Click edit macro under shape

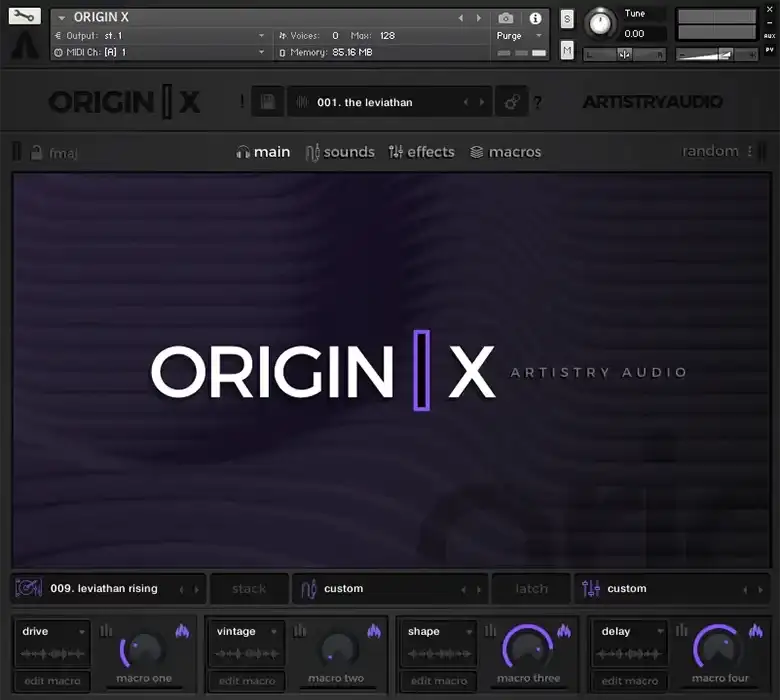pos(439,681)
